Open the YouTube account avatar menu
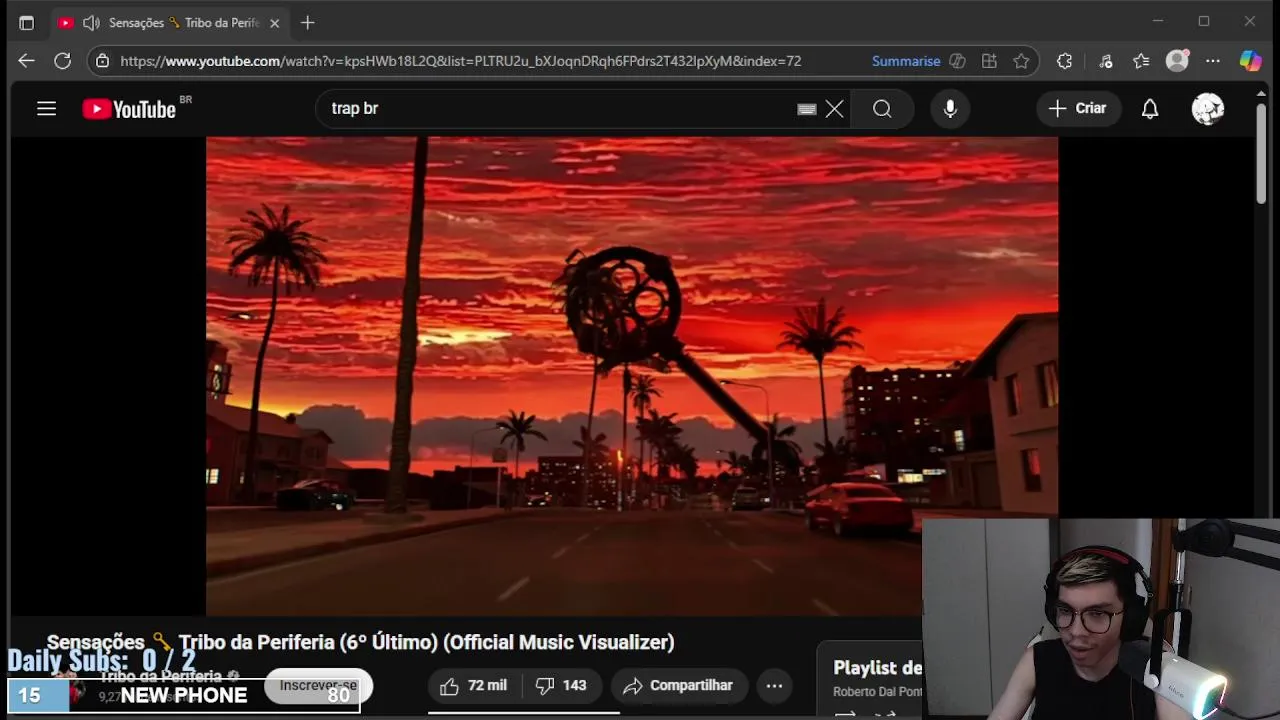Viewport: 1280px width, 720px height. 1208,109
